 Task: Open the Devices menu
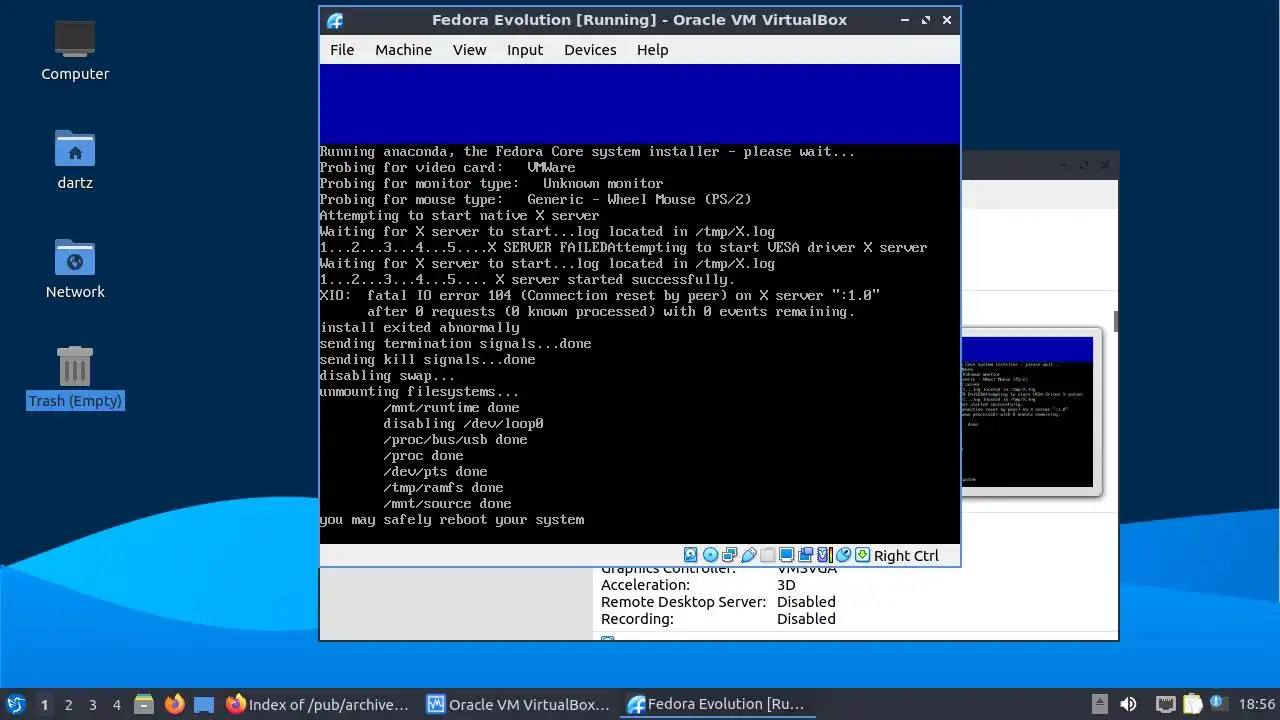tap(590, 50)
